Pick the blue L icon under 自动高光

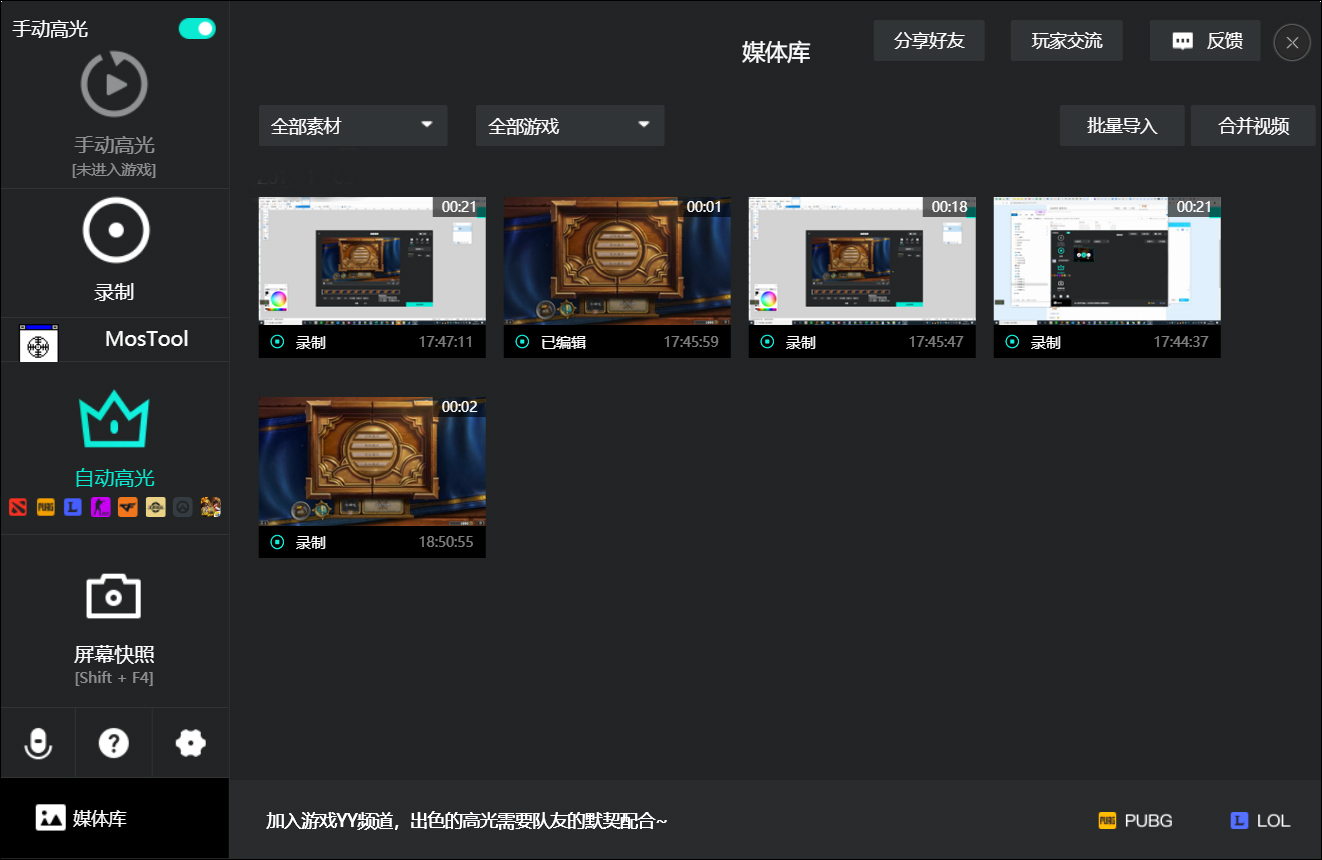click(72, 506)
